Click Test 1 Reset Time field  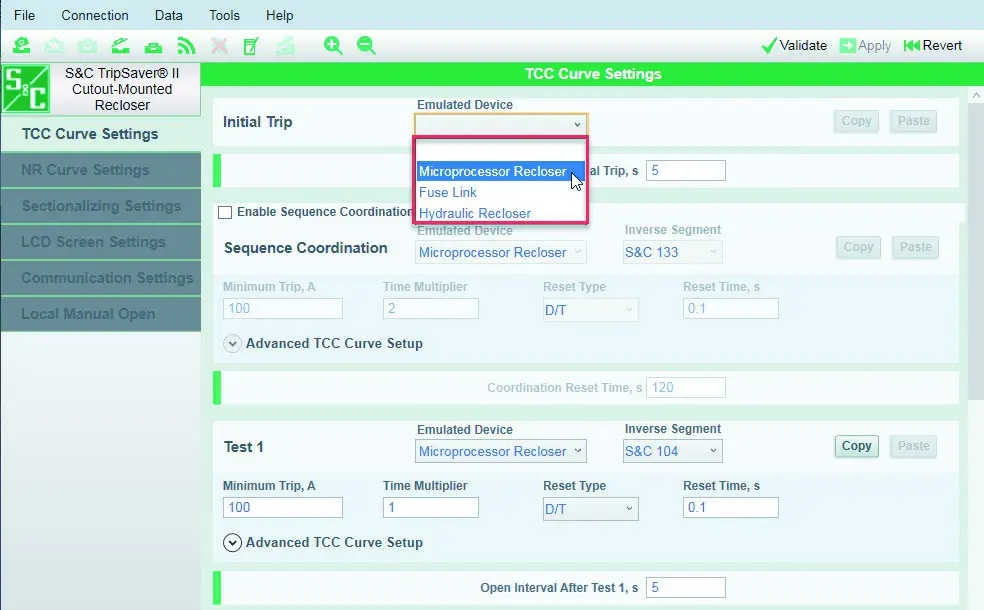(x=730, y=507)
